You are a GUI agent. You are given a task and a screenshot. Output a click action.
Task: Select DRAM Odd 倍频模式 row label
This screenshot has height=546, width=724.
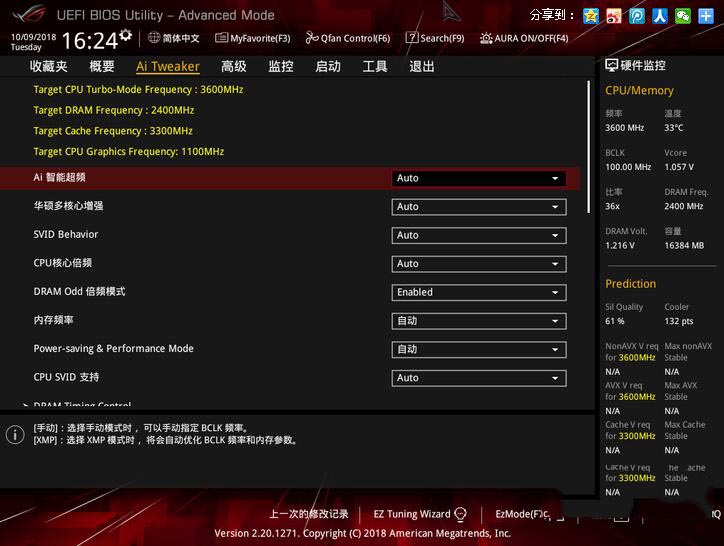coord(79,291)
